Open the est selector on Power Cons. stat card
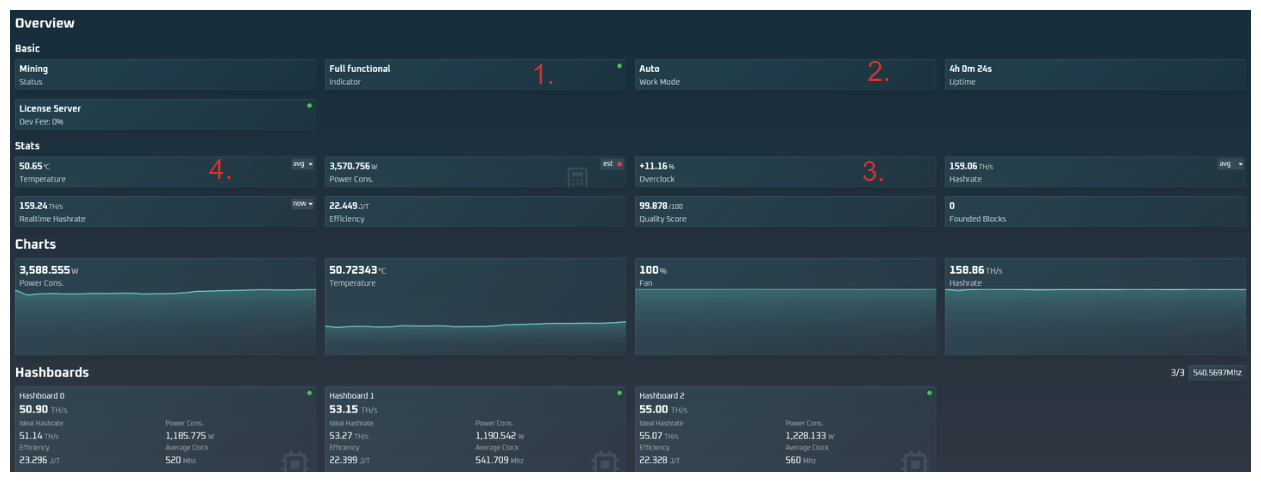 pos(612,163)
